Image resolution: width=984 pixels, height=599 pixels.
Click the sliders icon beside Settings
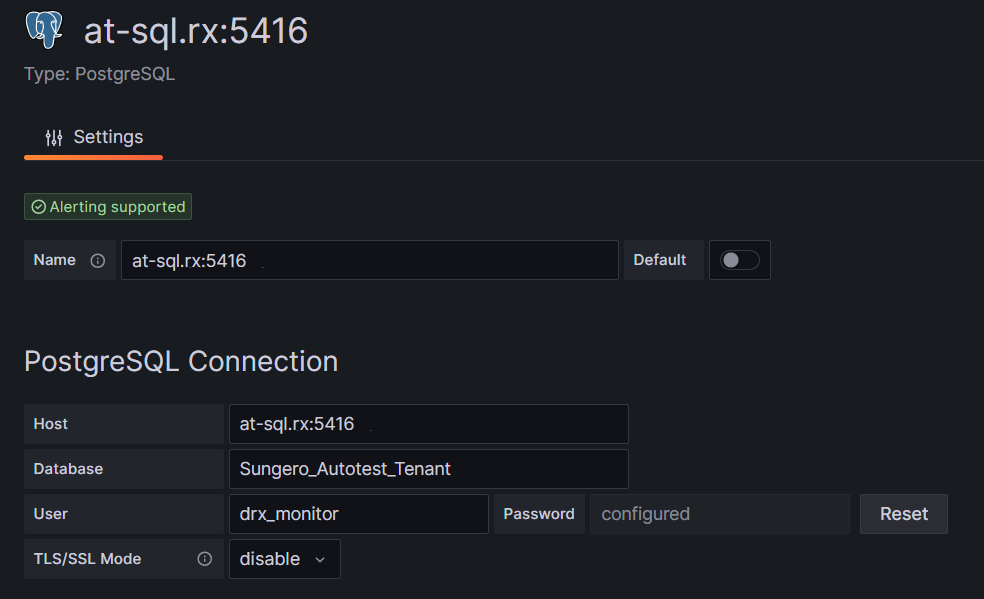point(54,138)
